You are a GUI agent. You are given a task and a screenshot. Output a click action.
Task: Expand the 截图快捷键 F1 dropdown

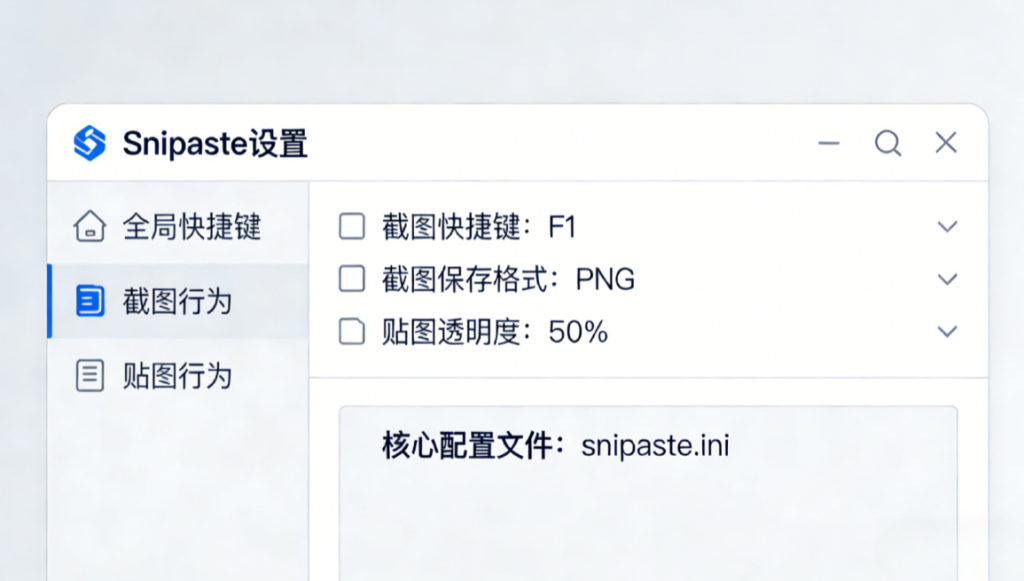(x=946, y=226)
